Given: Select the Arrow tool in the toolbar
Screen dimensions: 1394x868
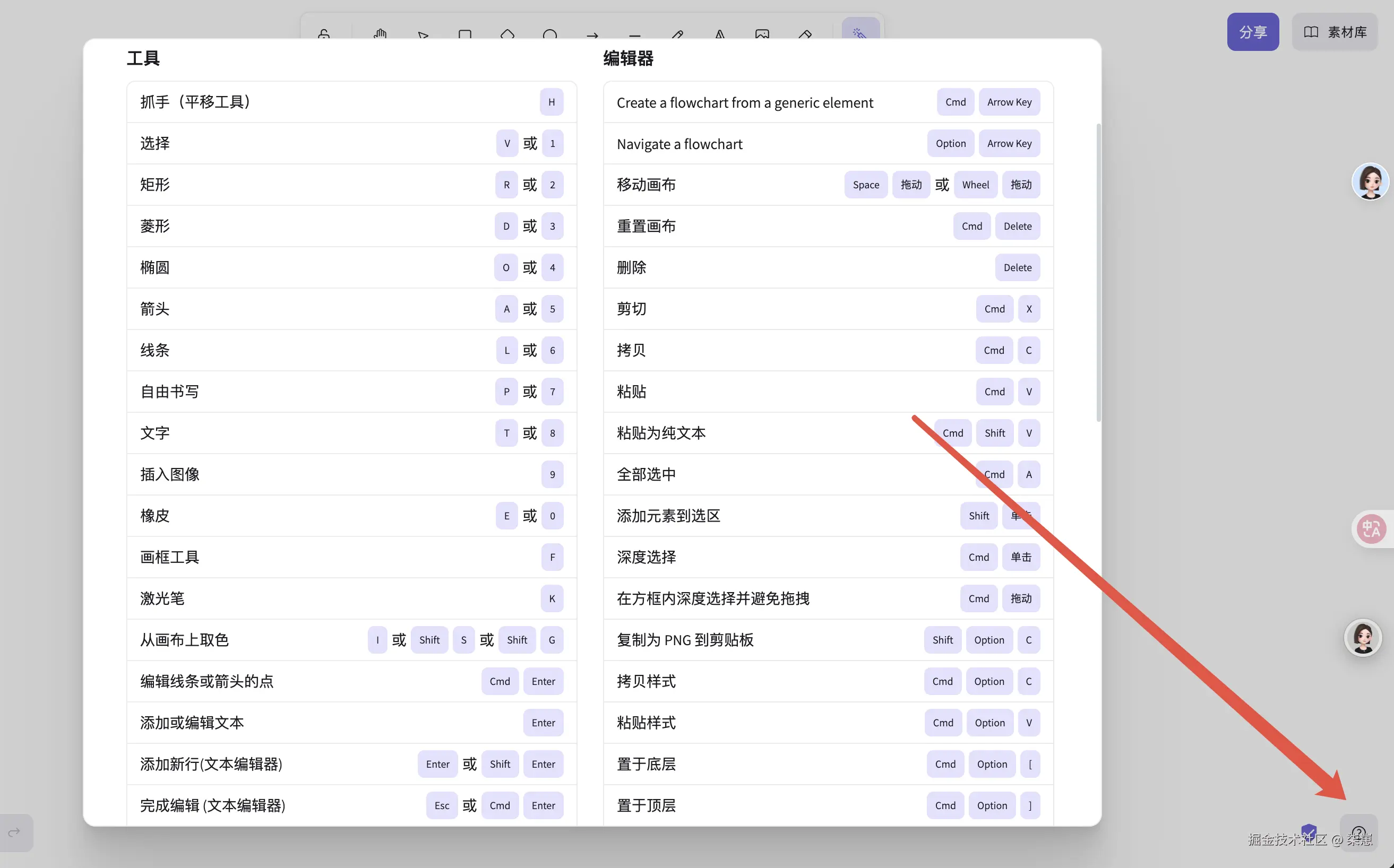Looking at the screenshot, I should point(592,34).
